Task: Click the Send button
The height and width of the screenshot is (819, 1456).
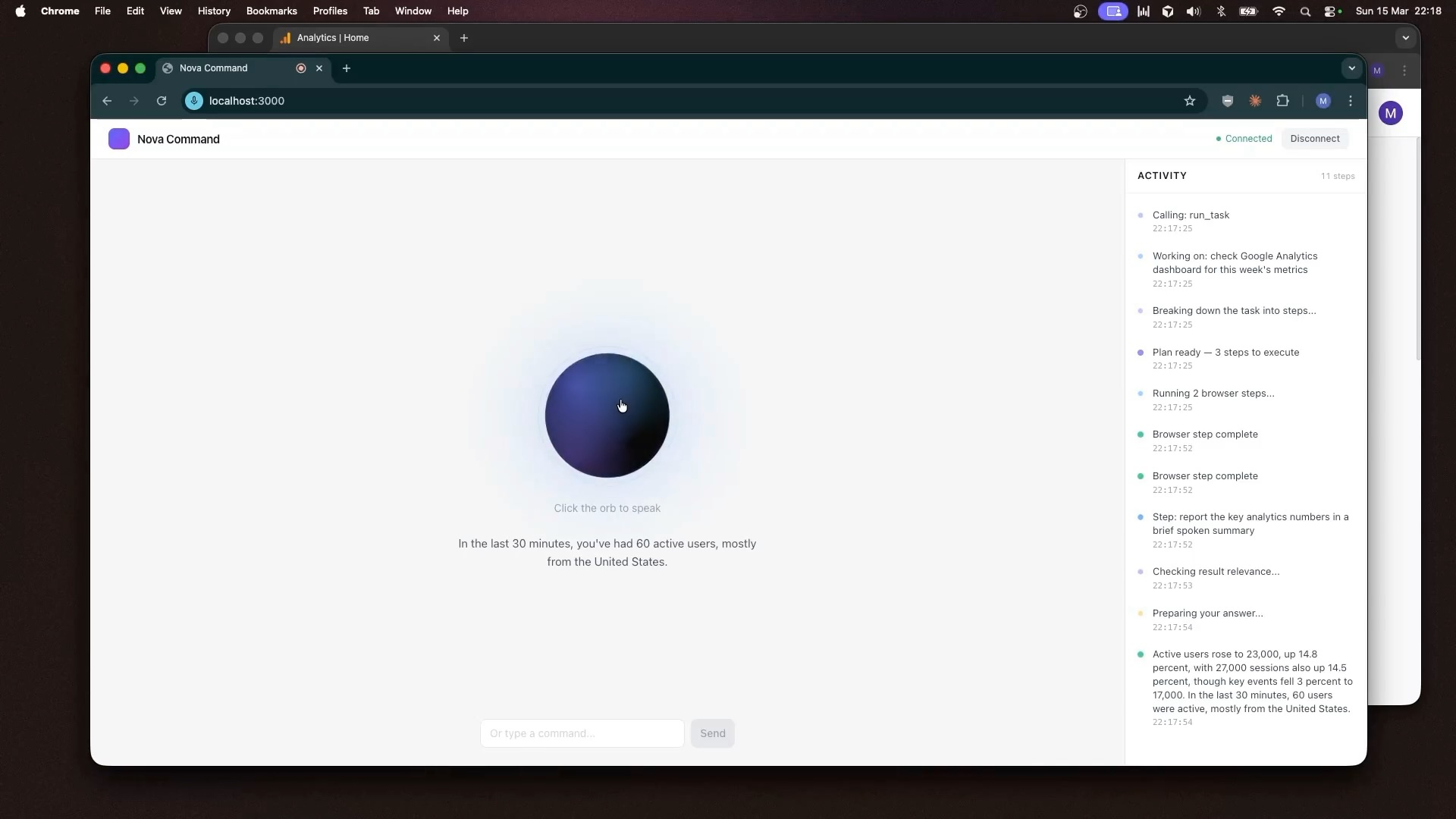Action: coord(712,733)
